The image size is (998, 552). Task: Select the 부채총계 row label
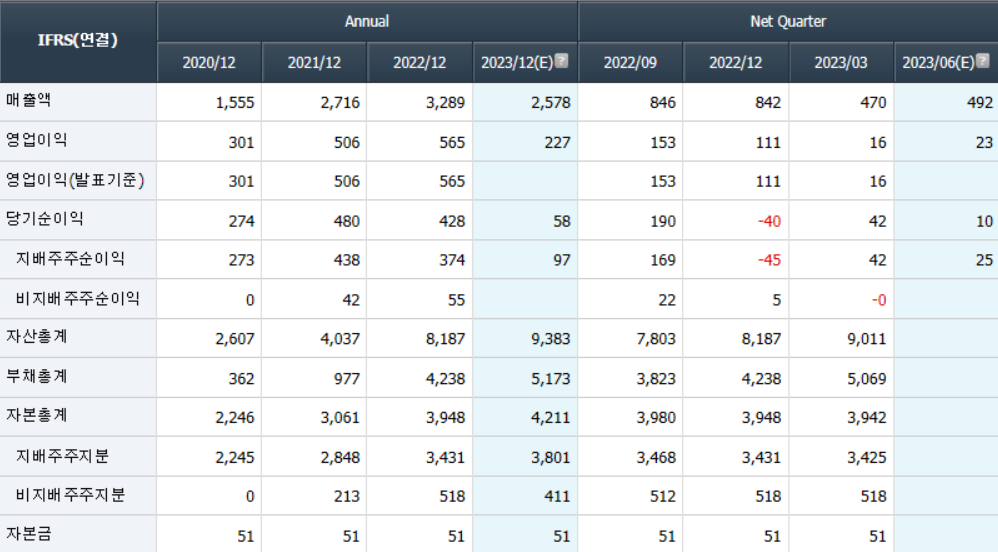pyautogui.click(x=36, y=376)
